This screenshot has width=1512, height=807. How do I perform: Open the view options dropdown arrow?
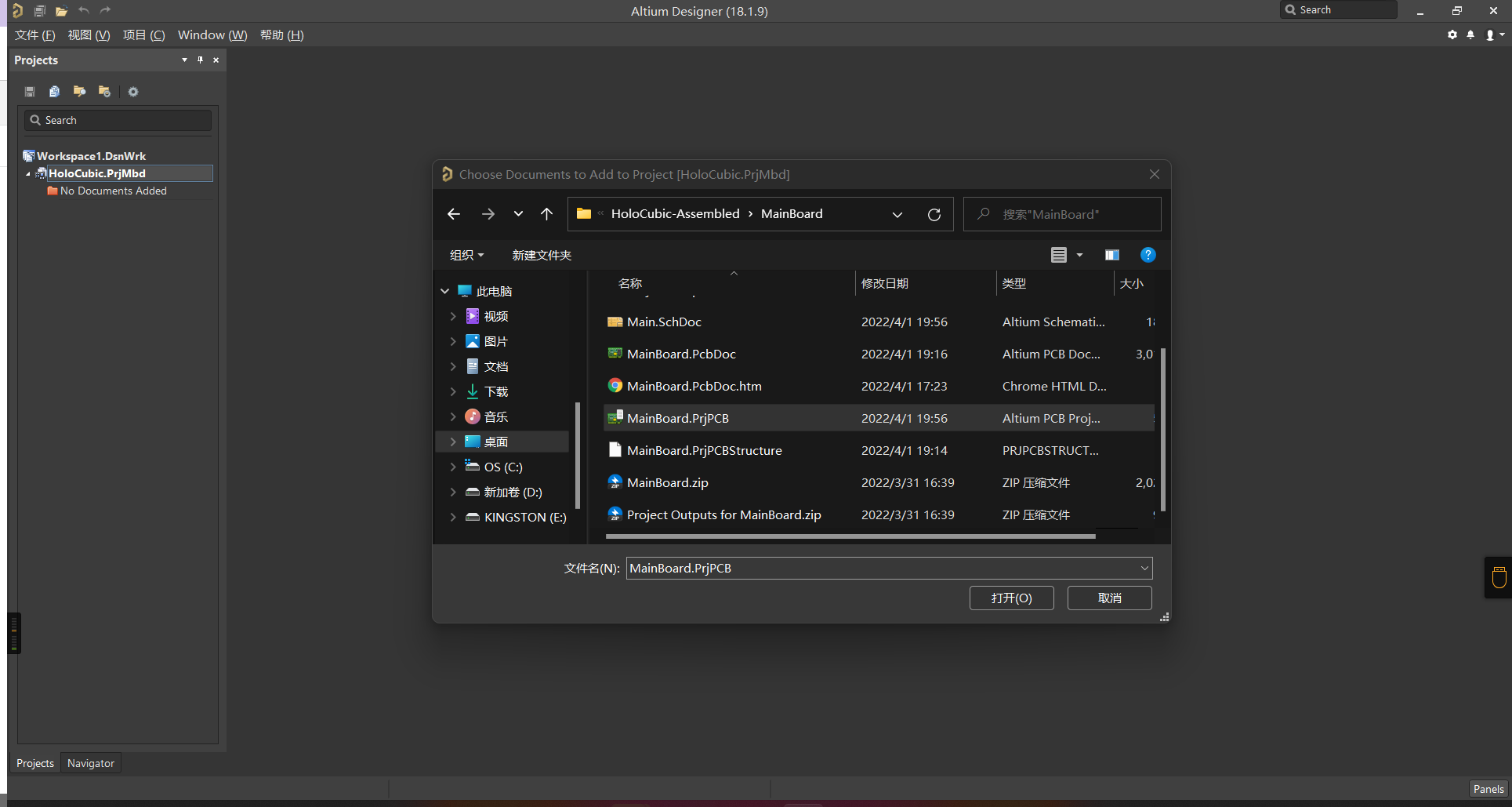[1079, 255]
